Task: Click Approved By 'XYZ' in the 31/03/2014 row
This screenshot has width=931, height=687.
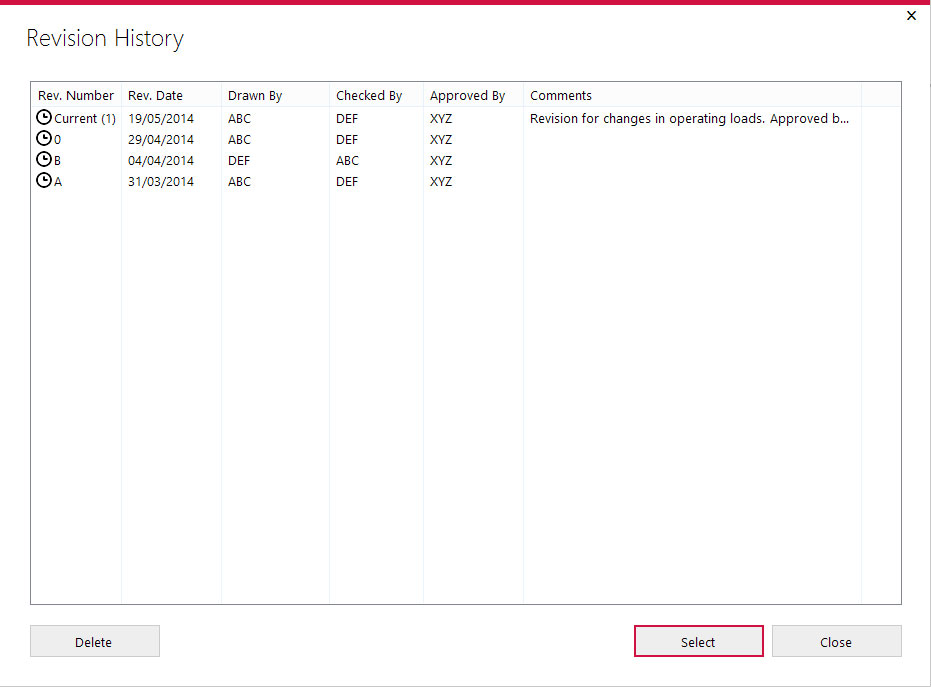Action: pos(441,182)
